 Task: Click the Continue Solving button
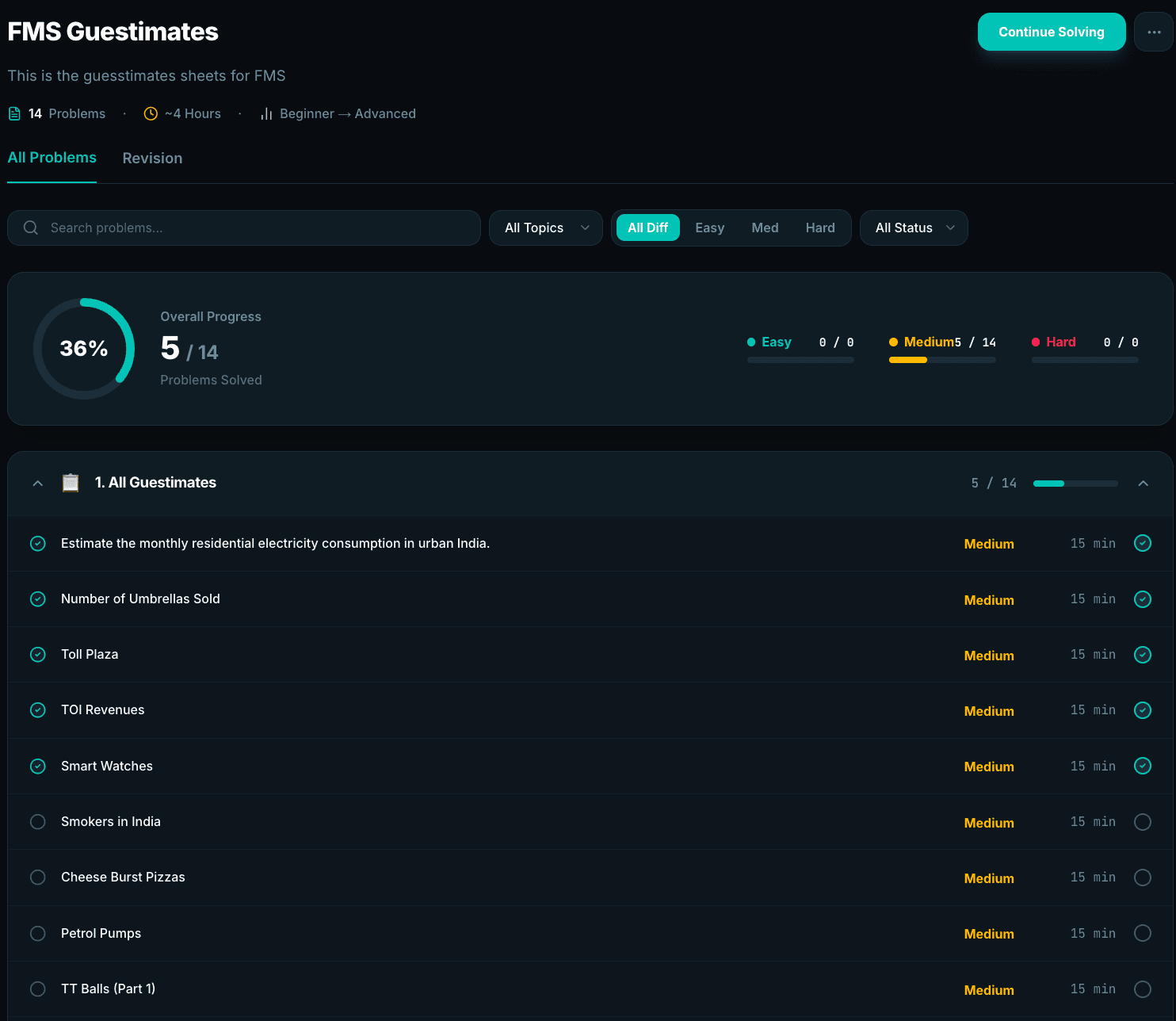1052,33
